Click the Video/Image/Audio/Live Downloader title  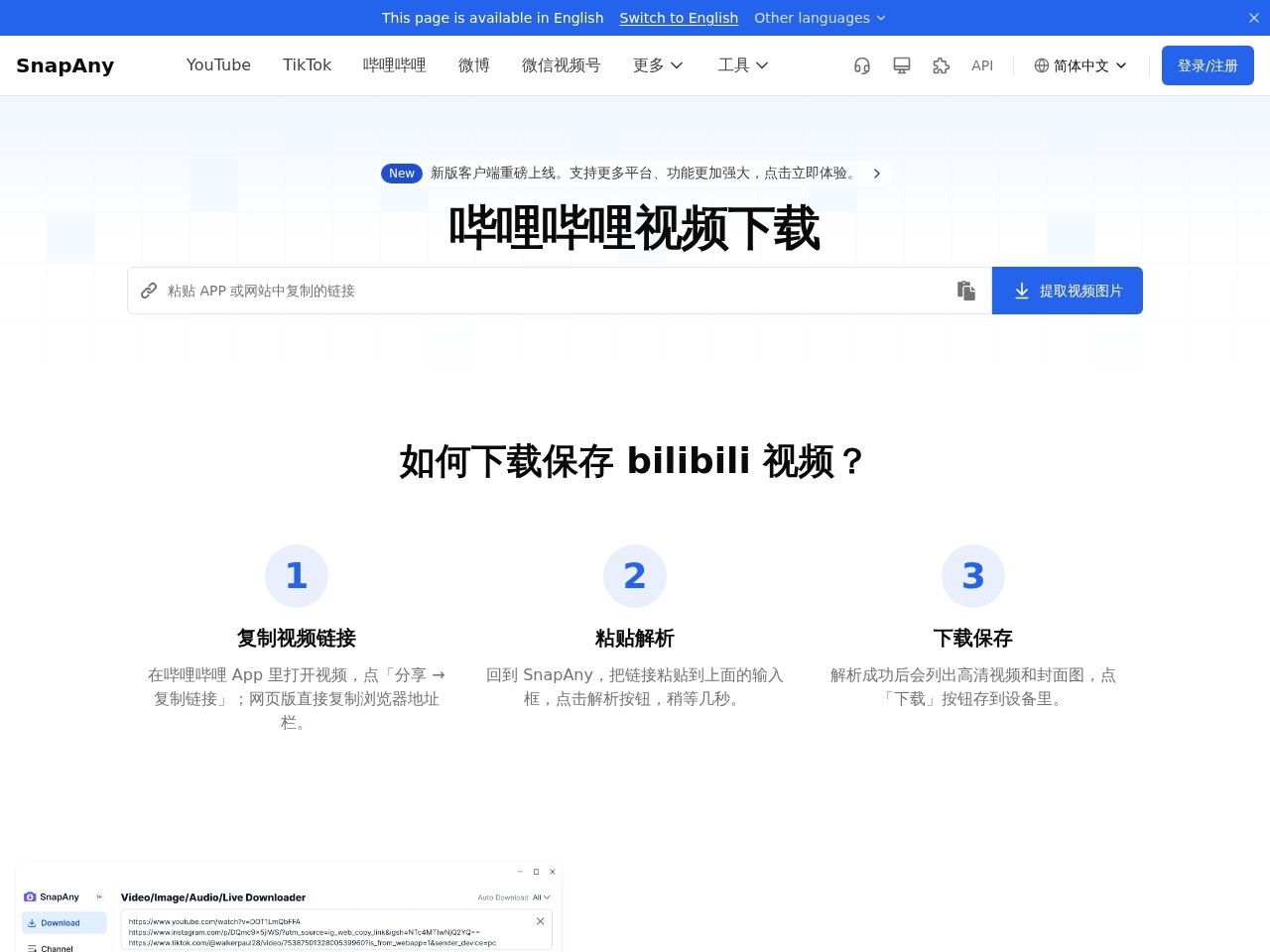tap(213, 897)
